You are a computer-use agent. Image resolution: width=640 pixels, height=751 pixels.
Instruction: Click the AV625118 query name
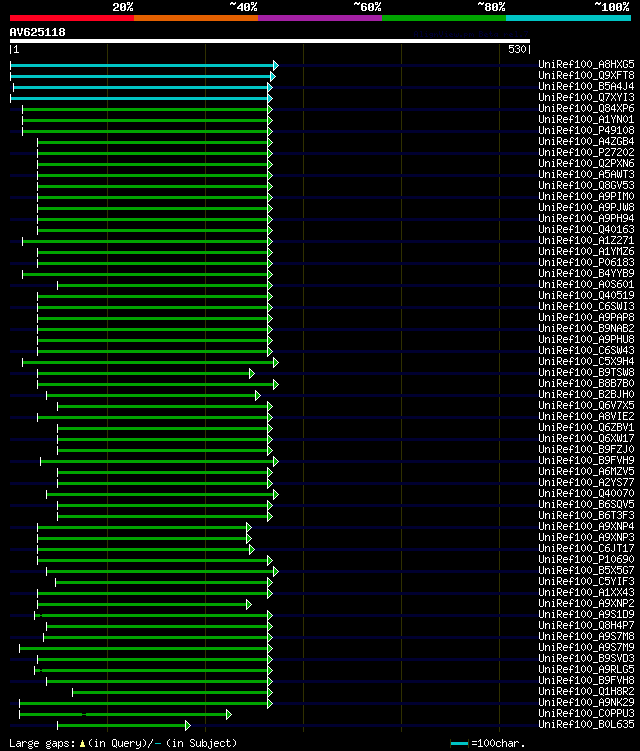point(37,32)
